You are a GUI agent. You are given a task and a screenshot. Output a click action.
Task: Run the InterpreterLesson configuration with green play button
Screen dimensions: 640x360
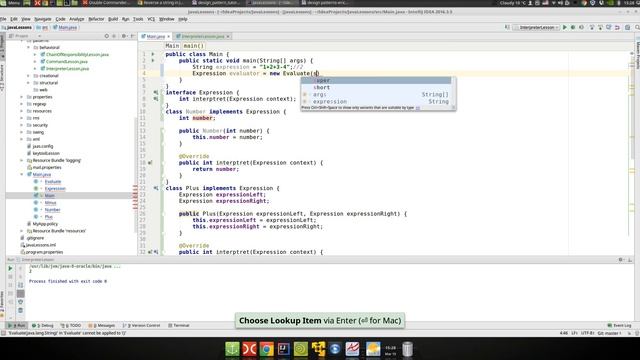coord(565,27)
